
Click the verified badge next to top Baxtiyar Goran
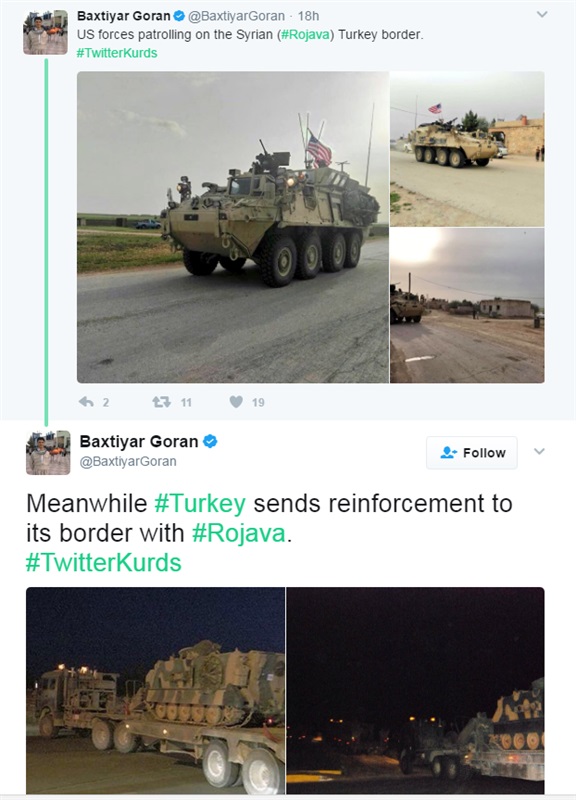[179, 16]
